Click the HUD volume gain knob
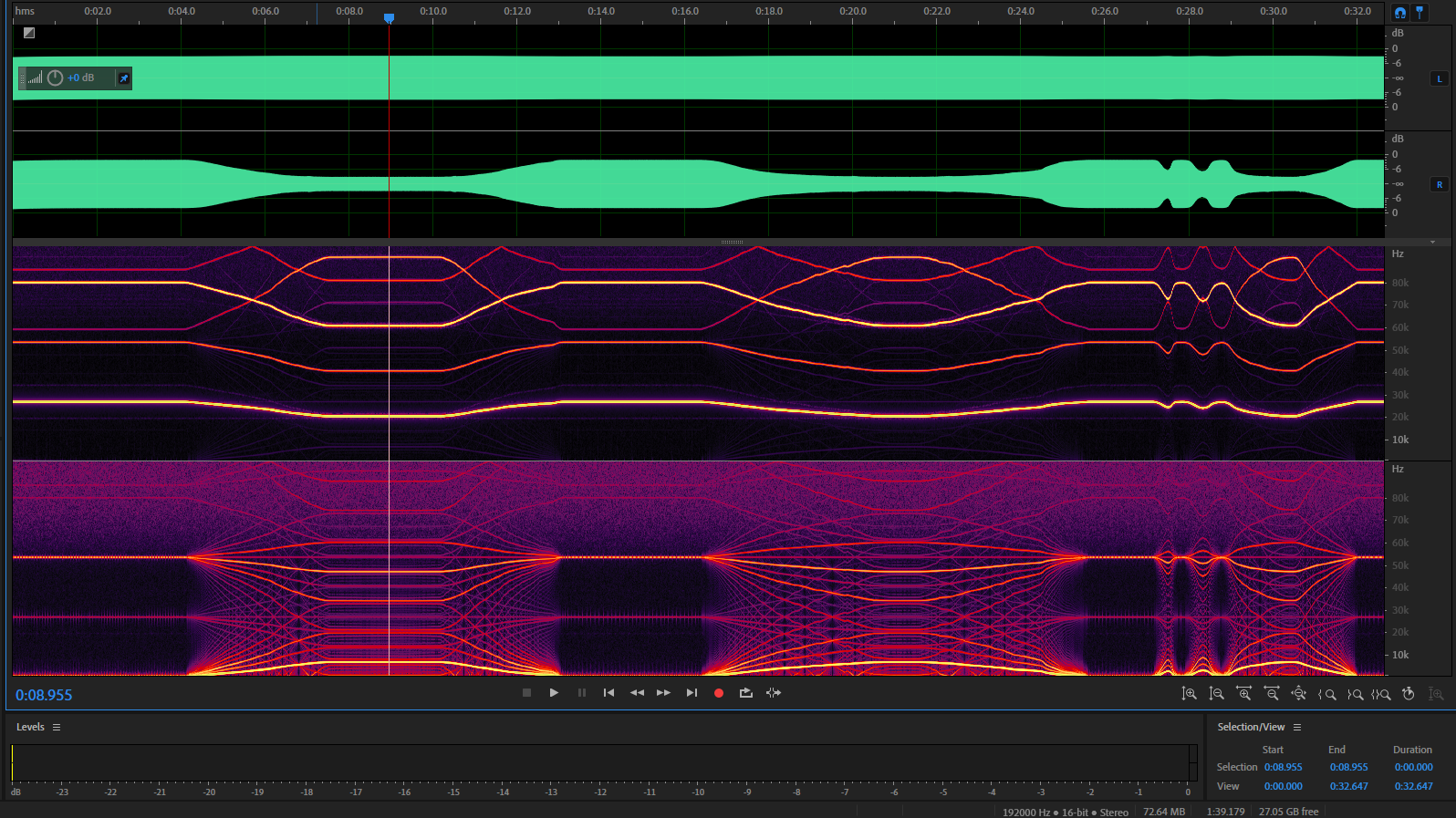Image resolution: width=1456 pixels, height=818 pixels. (55, 78)
